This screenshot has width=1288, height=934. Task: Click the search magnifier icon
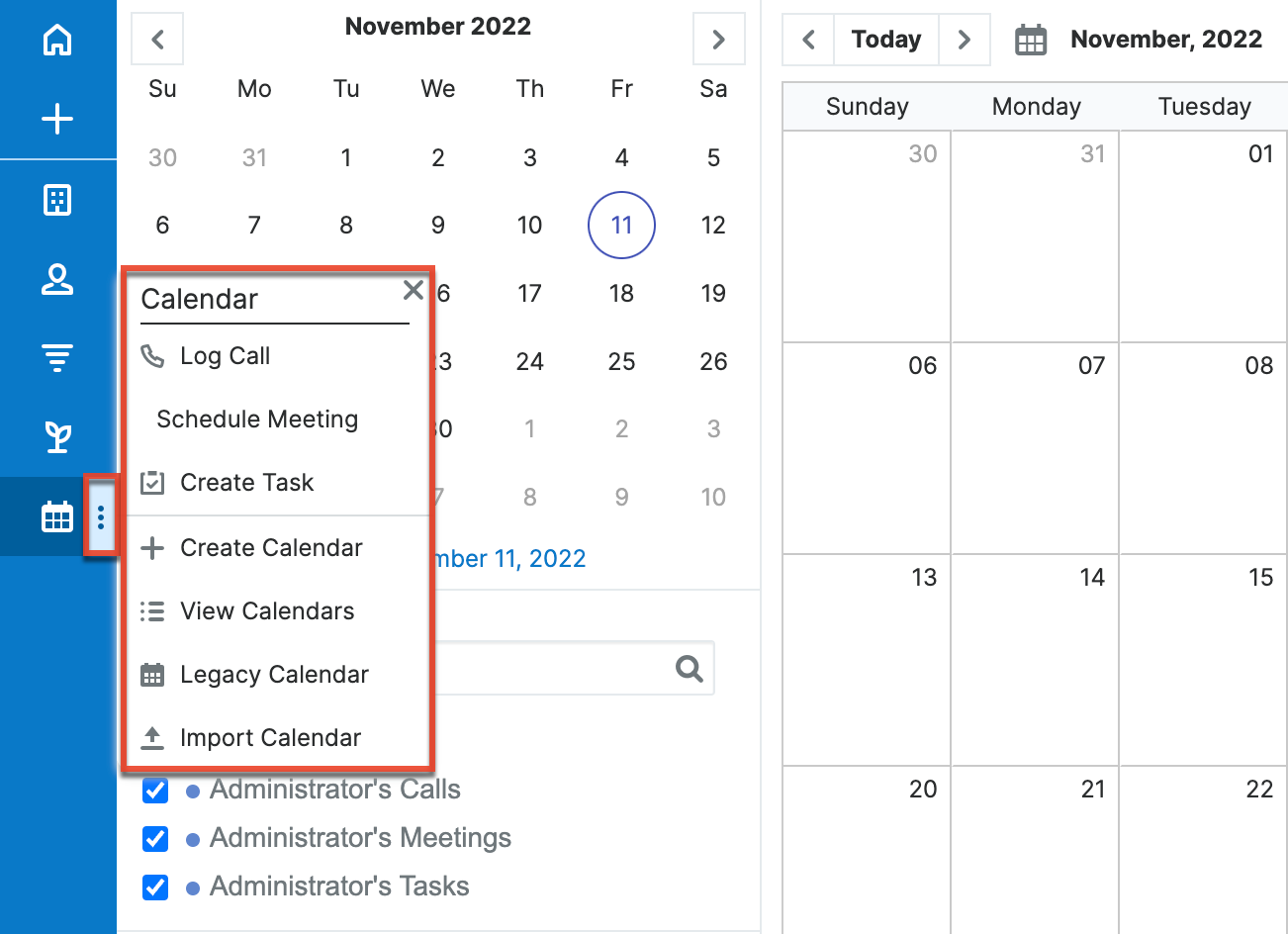click(689, 669)
